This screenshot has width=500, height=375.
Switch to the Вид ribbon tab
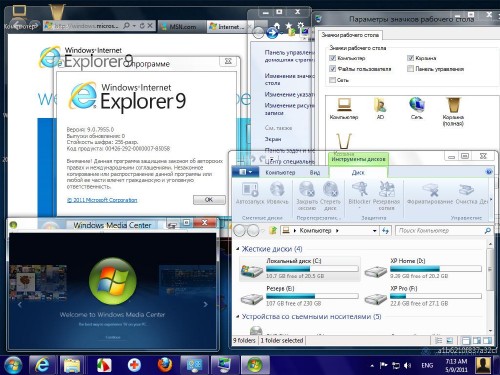point(315,173)
